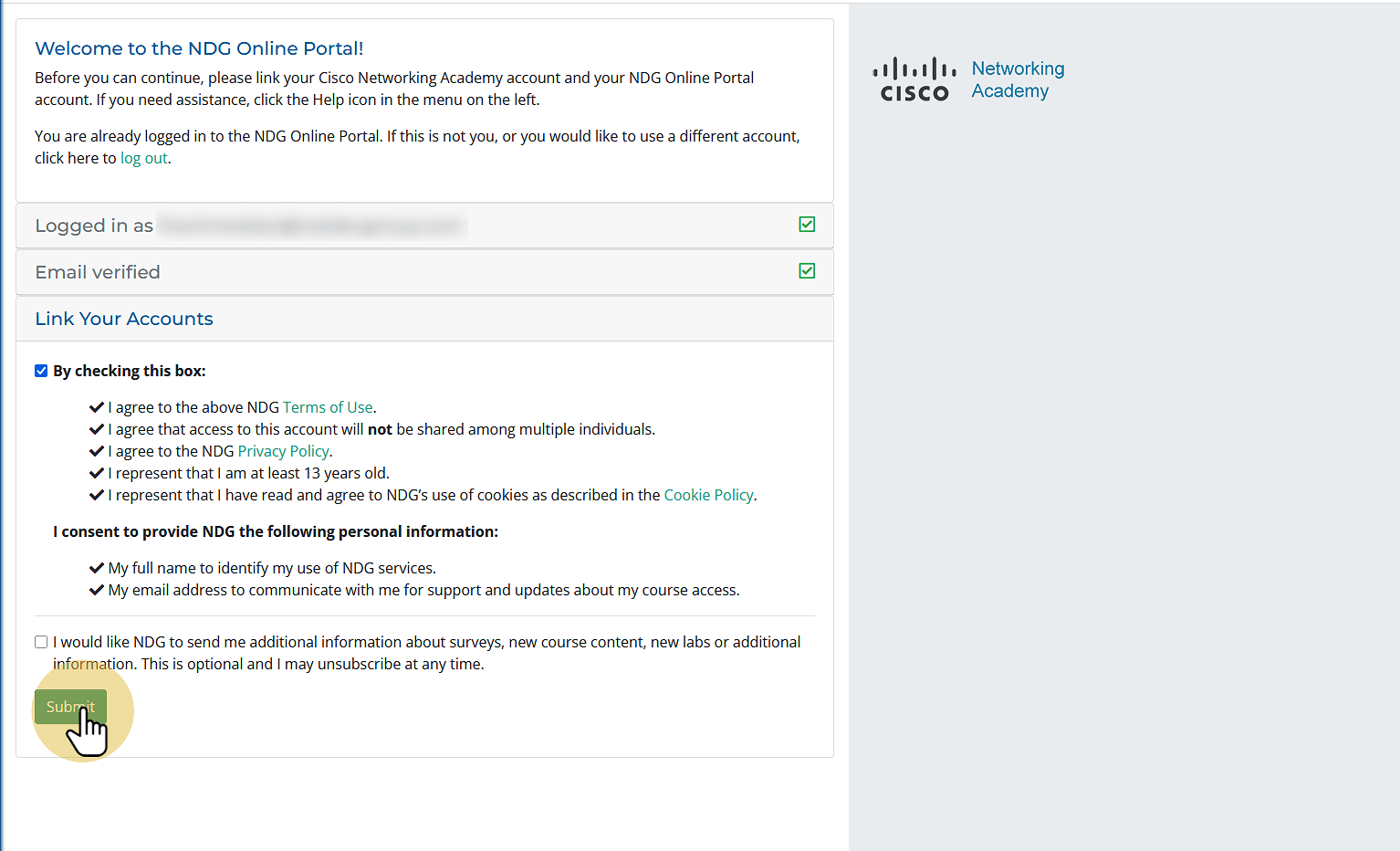Click the green check icon beside Email verified
Screen dimensions: 1400x851
(807, 271)
